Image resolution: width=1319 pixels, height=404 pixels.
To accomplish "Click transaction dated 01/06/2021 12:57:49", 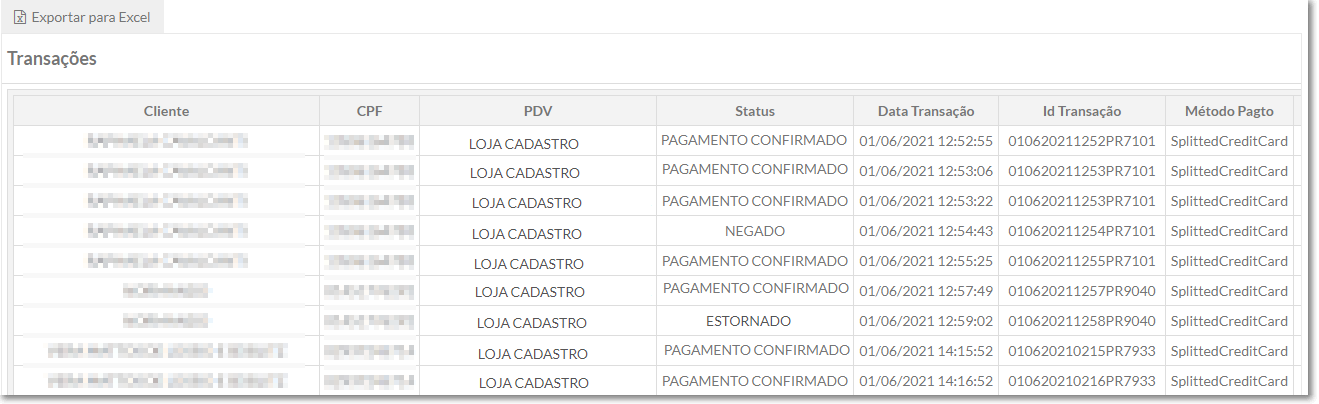I will point(926,291).
